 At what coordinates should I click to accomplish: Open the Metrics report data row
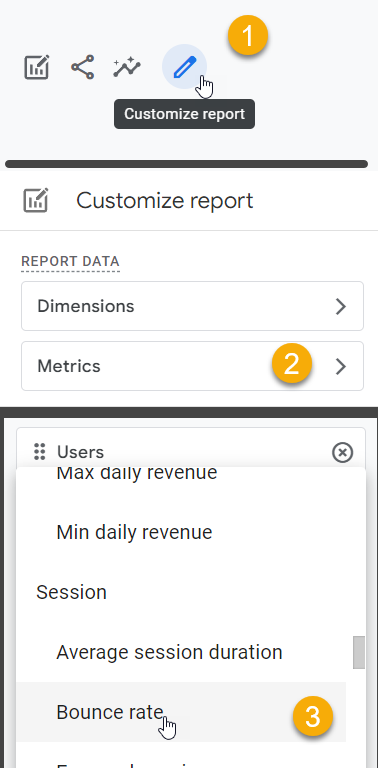coord(192,366)
